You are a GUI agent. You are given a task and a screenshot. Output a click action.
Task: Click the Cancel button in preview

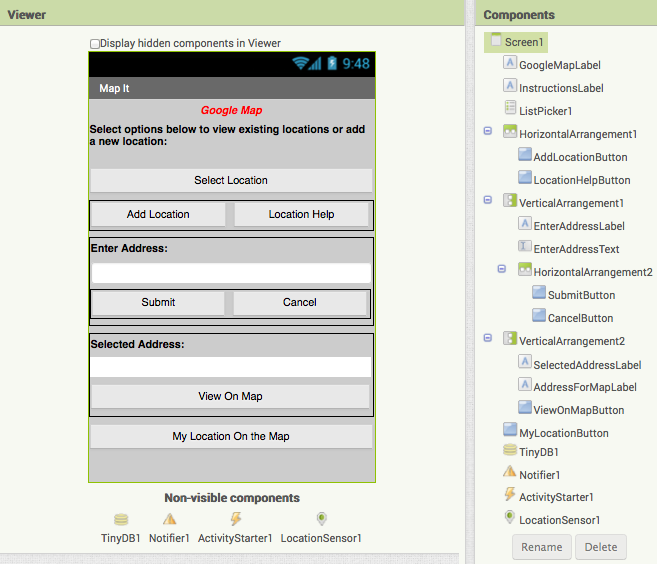coord(300,303)
